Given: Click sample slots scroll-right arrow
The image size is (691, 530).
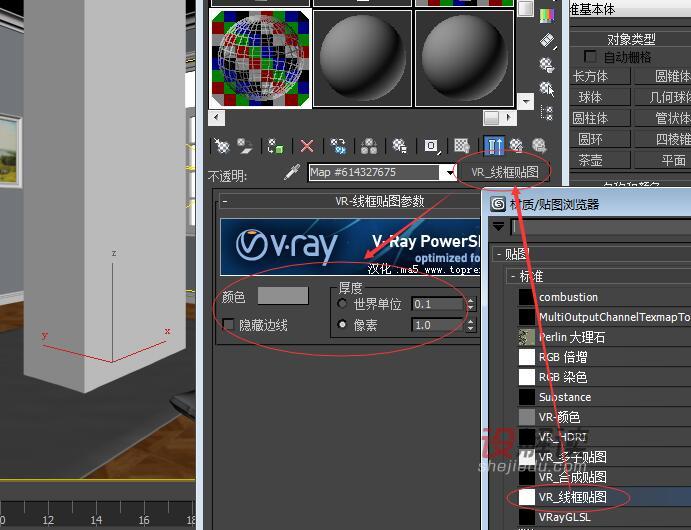Looking at the screenshot, I should click(x=509, y=118).
